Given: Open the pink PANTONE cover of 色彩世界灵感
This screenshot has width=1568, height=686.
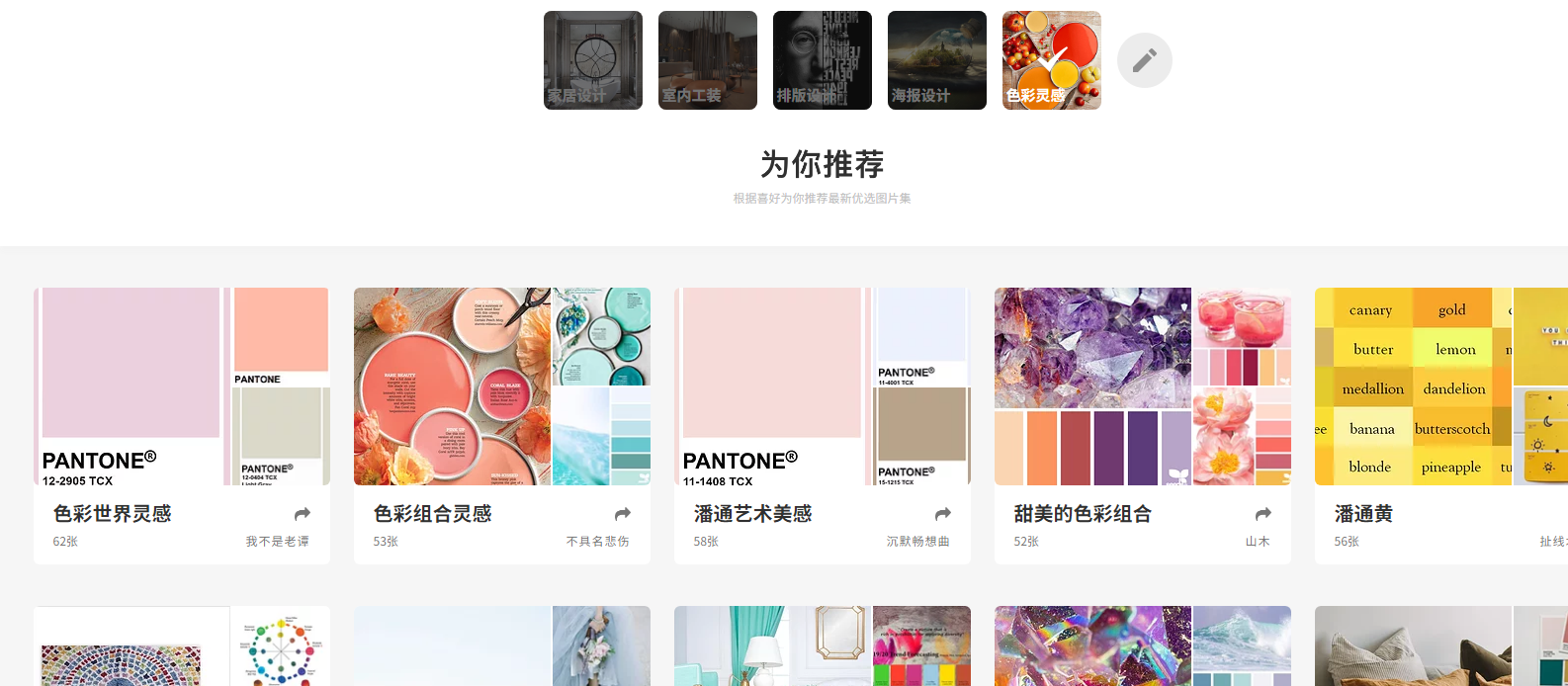Looking at the screenshot, I should coord(131,386).
